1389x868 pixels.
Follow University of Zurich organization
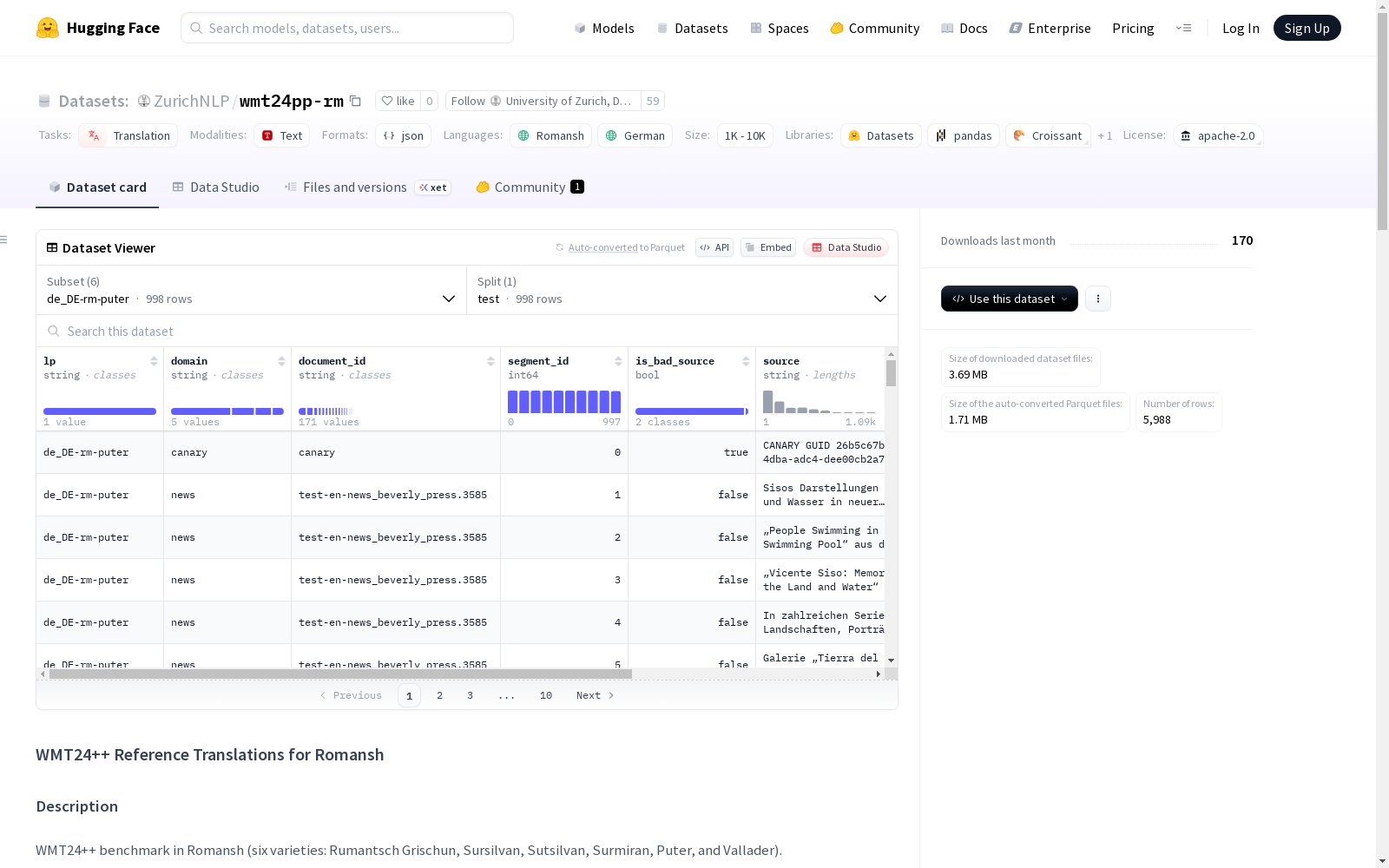[543, 101]
